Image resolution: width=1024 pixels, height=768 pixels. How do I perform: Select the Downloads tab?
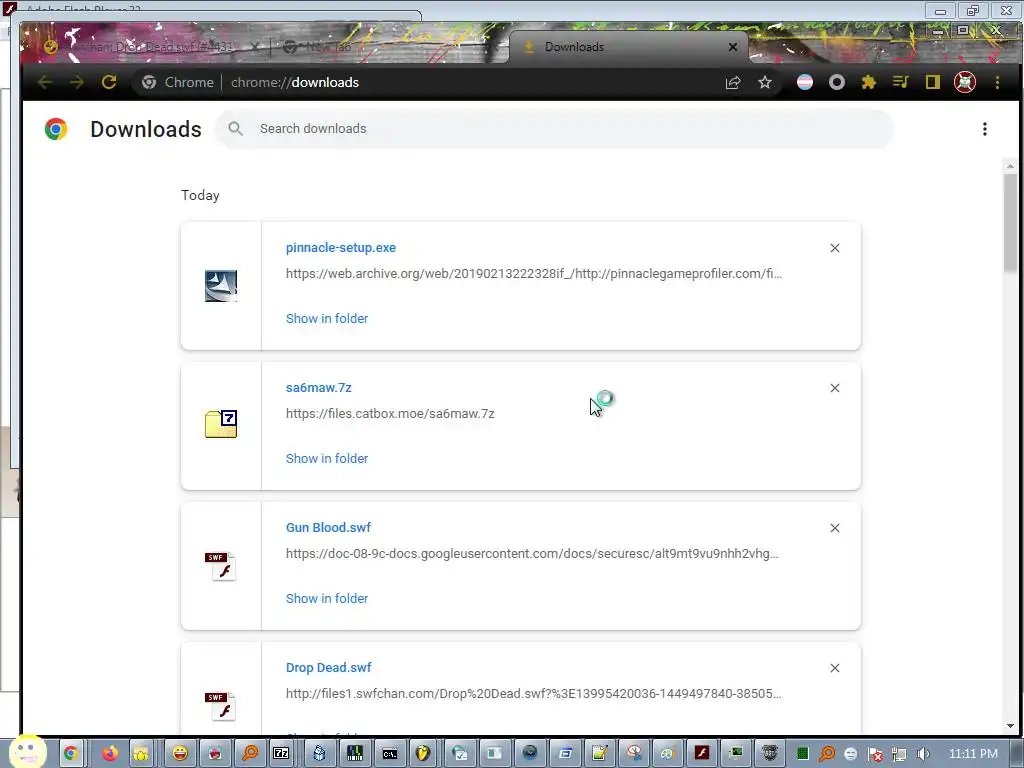click(627, 47)
